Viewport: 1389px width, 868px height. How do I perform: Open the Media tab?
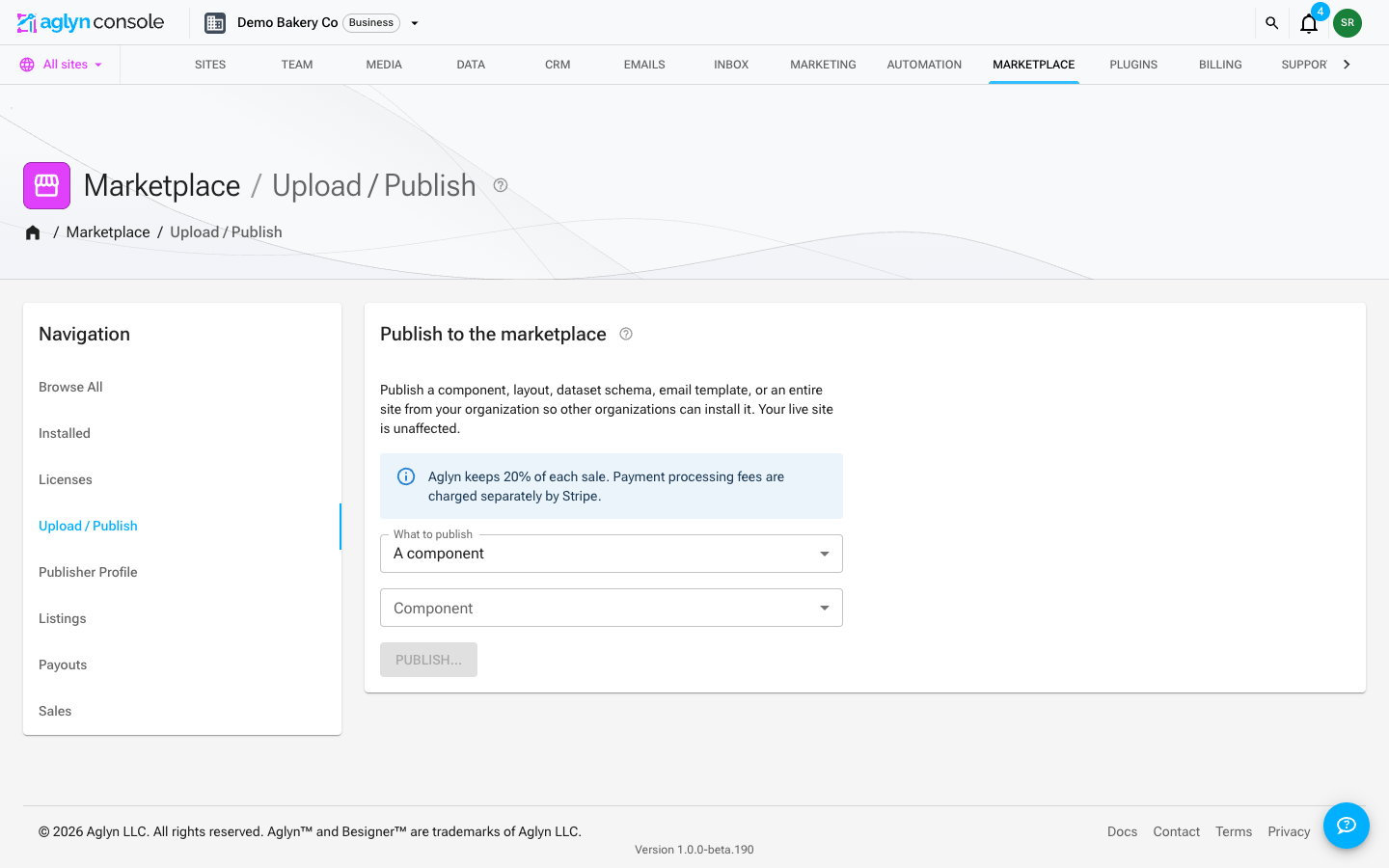[384, 65]
